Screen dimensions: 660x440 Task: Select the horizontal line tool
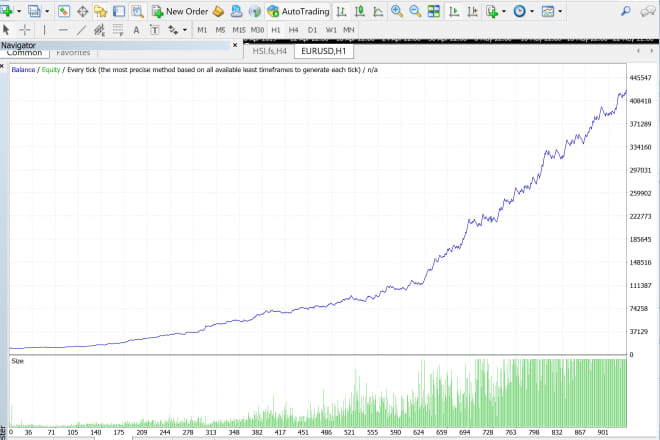(63, 30)
